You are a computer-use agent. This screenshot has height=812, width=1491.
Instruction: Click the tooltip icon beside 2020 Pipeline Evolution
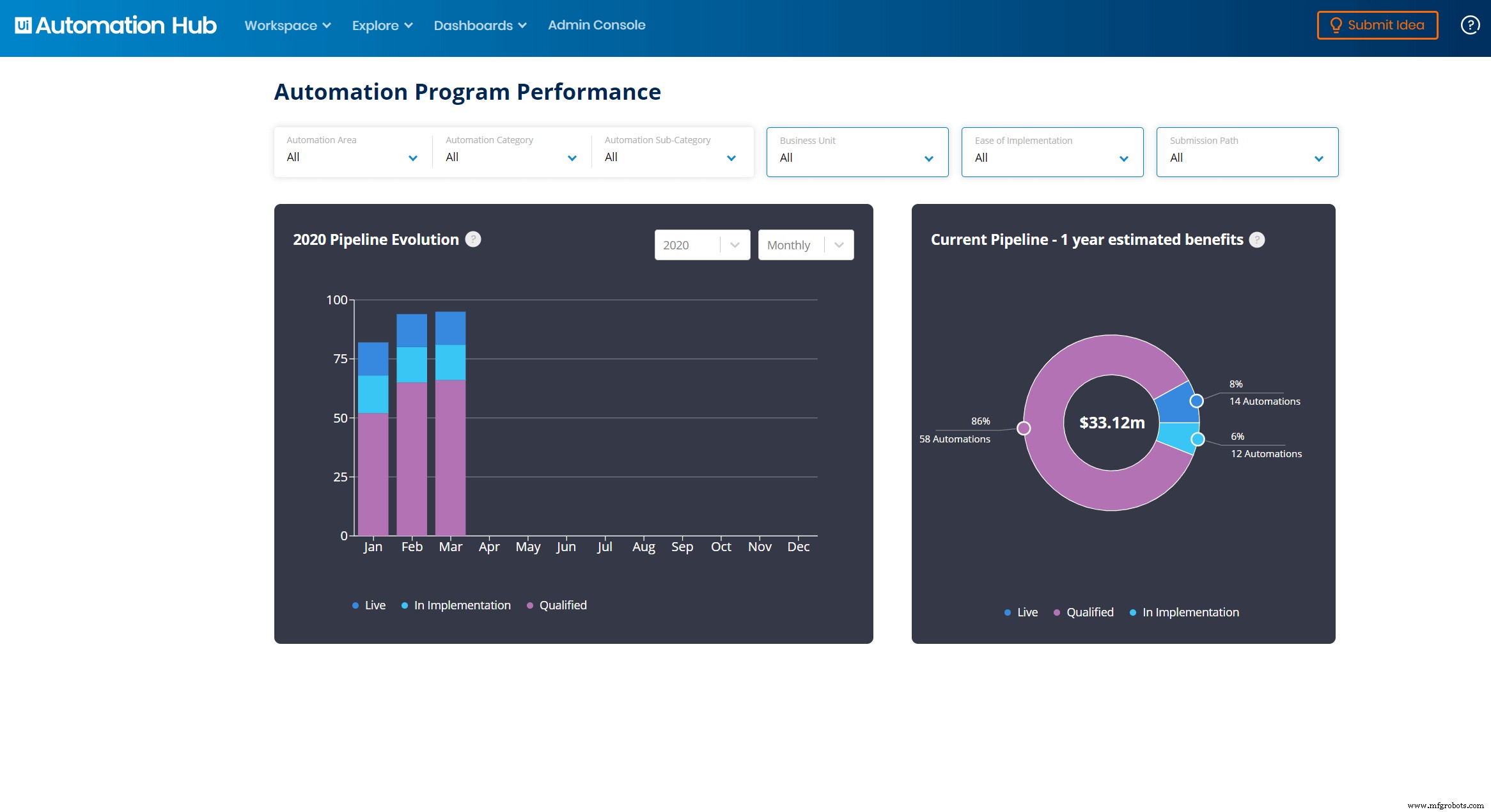(473, 239)
